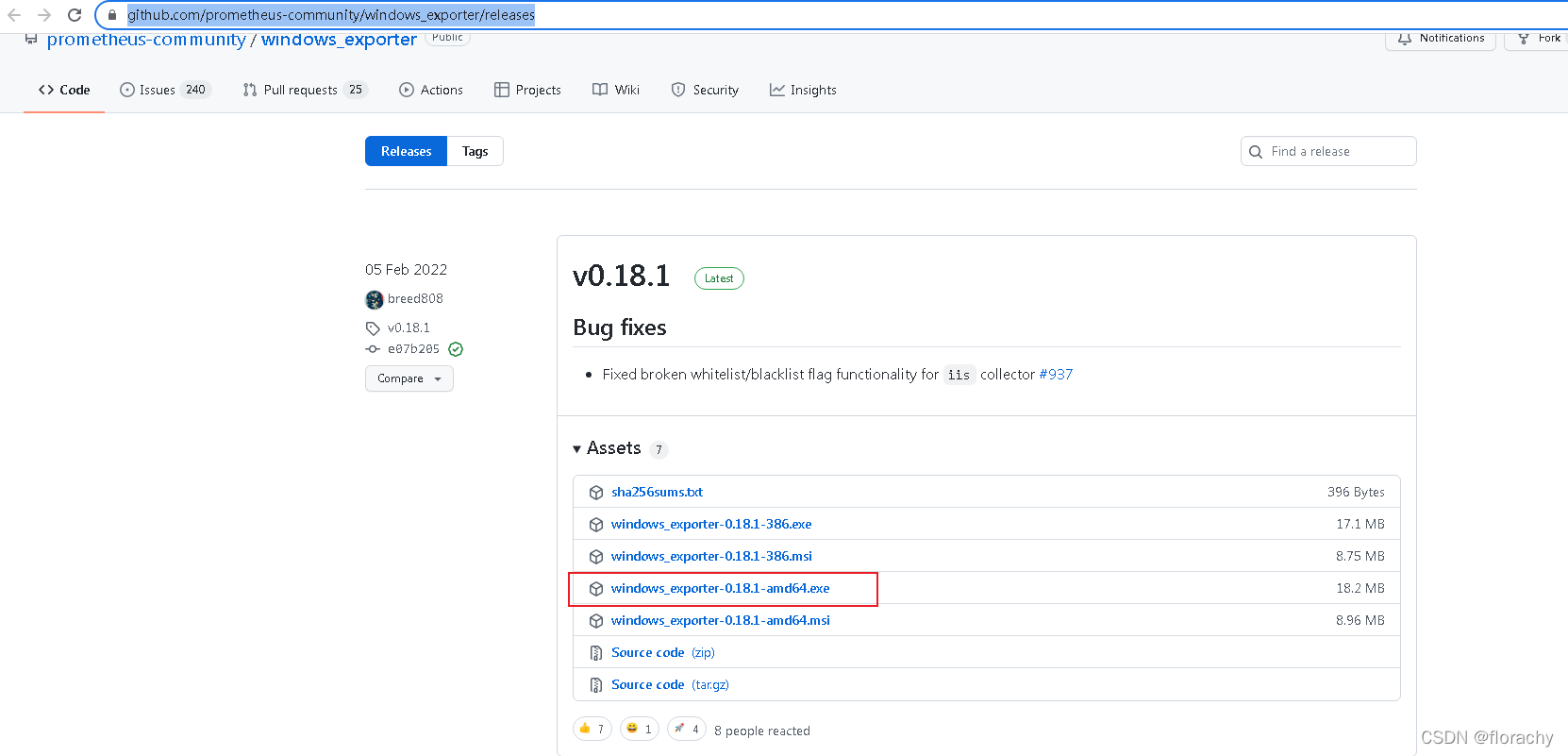Download windows_exporter-0.18.1-386.exe
The image size is (1568, 756).
click(711, 524)
